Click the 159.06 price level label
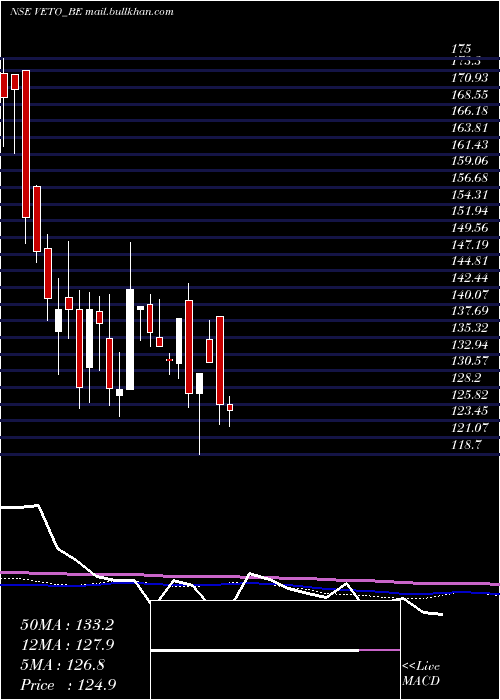This screenshot has width=500, height=700. pyautogui.click(x=470, y=161)
